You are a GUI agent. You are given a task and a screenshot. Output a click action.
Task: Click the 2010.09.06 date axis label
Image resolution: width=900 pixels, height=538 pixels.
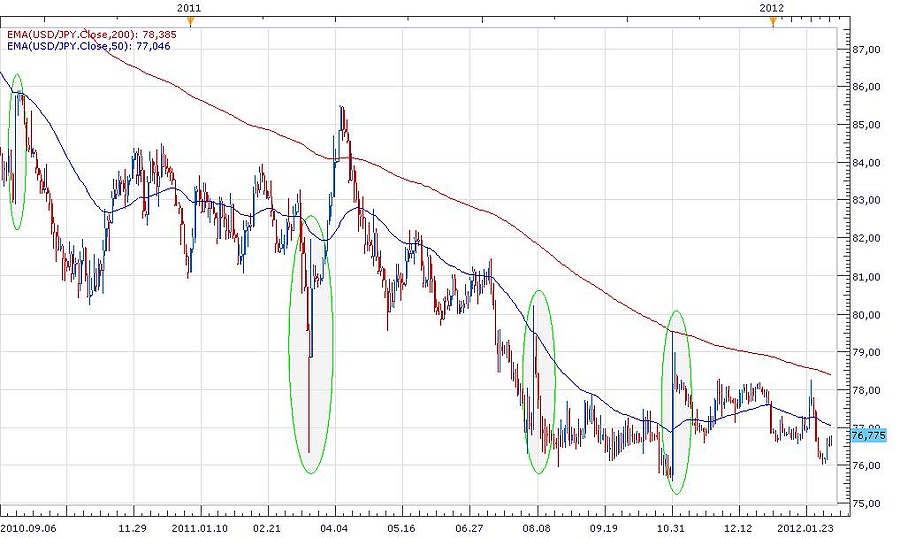coord(27,524)
